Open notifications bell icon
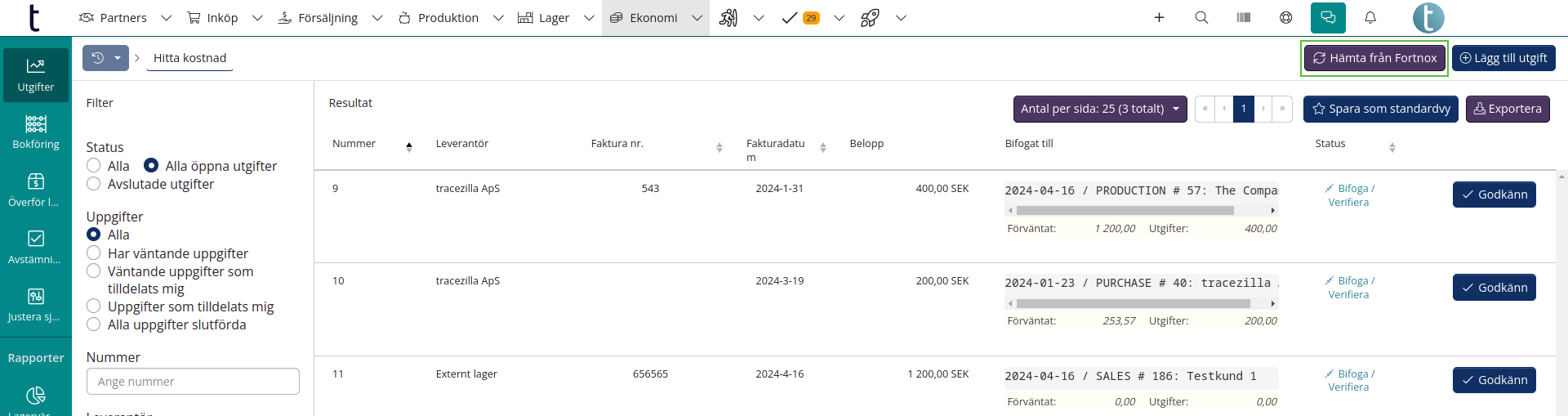 (x=1370, y=18)
